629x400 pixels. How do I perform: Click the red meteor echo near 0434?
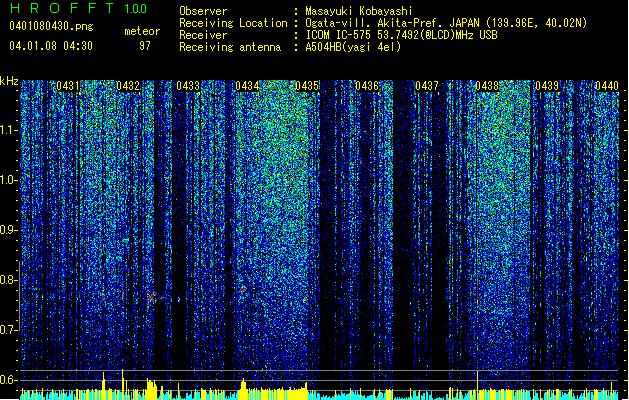(243, 288)
